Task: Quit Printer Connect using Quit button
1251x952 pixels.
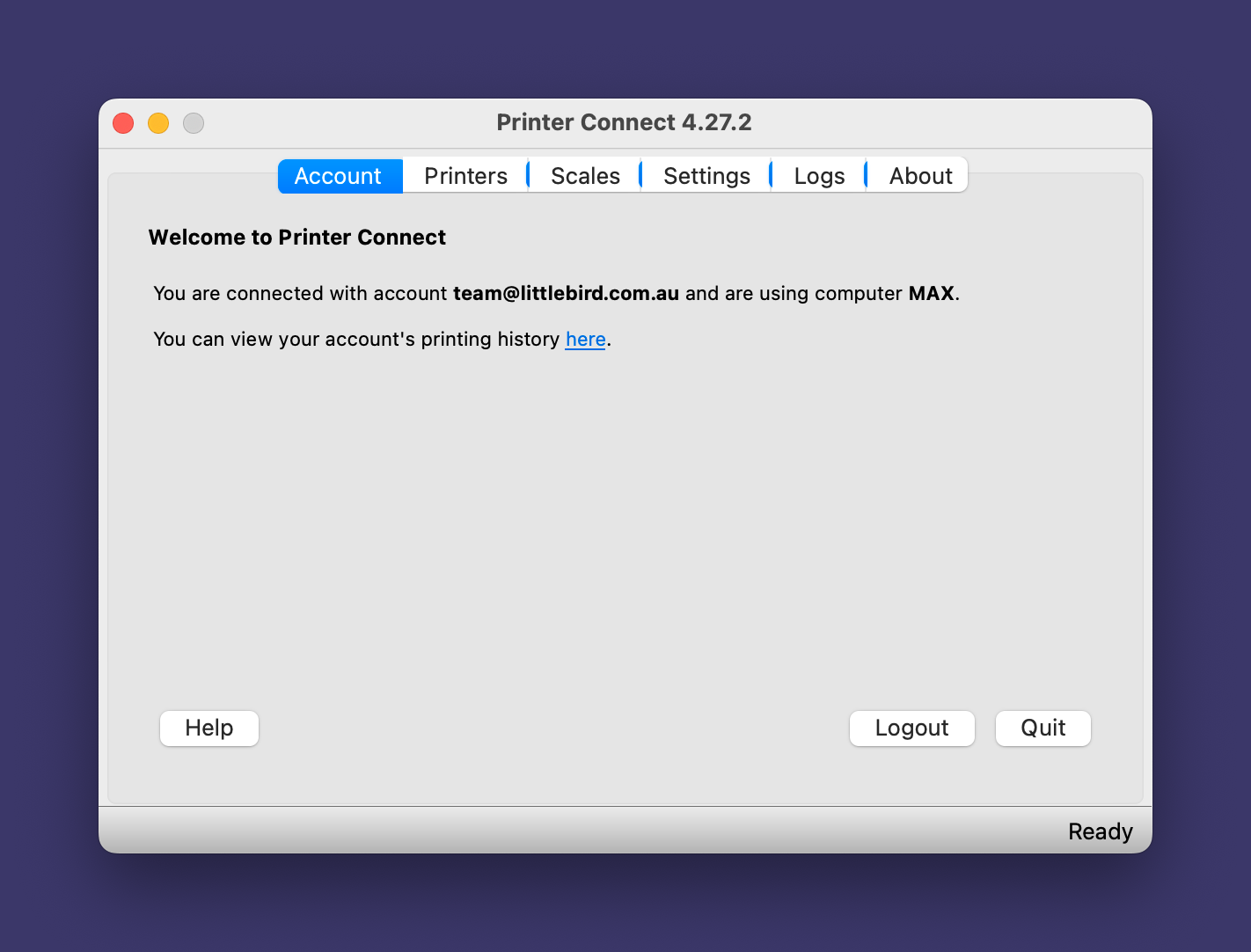Action: point(1042,728)
